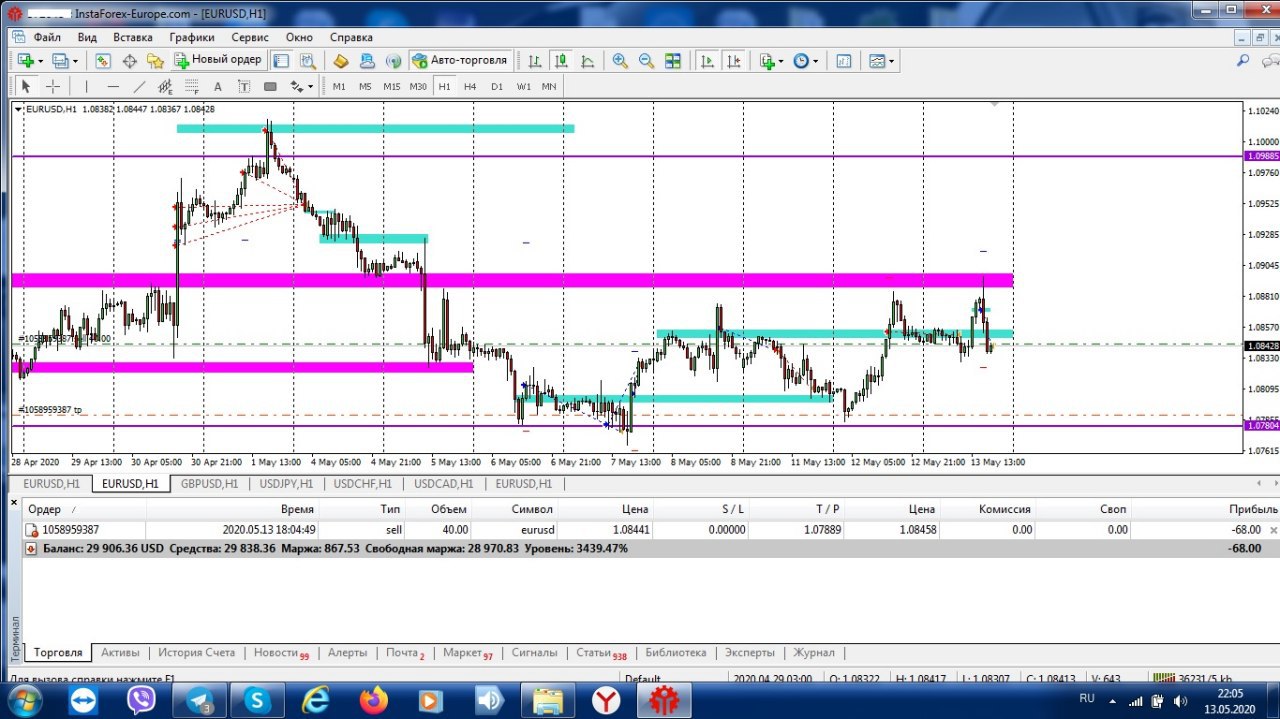Select the equidistant channel tool
Viewport: 1280px width, 719px height.
(166, 86)
